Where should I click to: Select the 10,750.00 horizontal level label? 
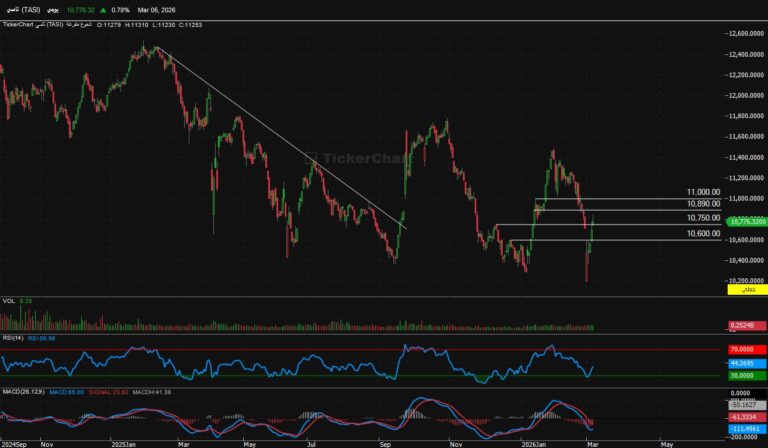pos(703,218)
